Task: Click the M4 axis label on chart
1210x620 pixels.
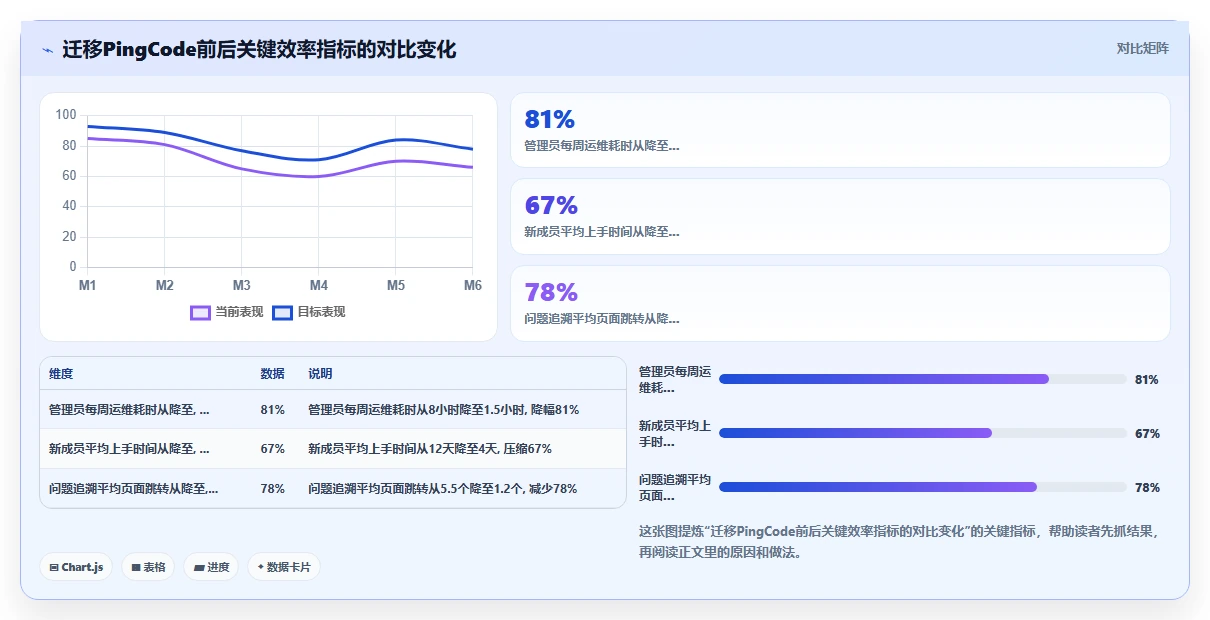Action: click(319, 286)
